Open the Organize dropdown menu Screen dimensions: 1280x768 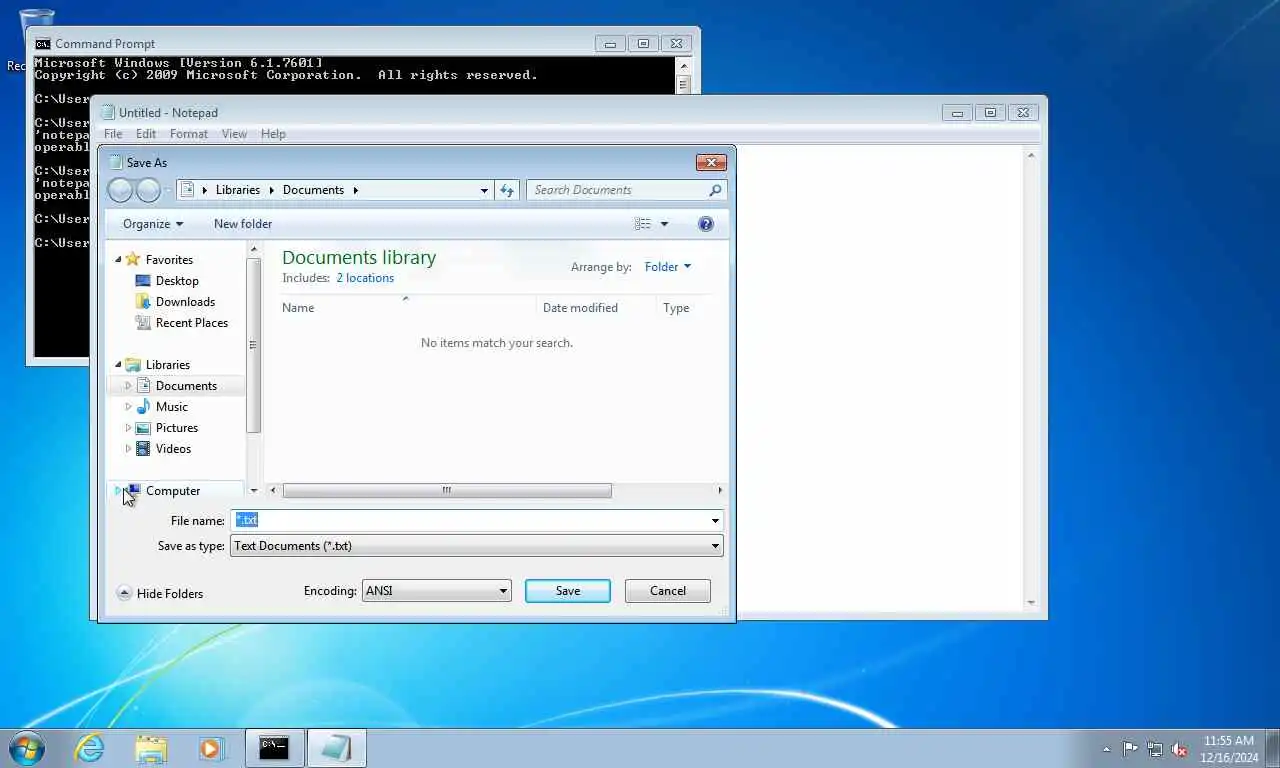(153, 224)
